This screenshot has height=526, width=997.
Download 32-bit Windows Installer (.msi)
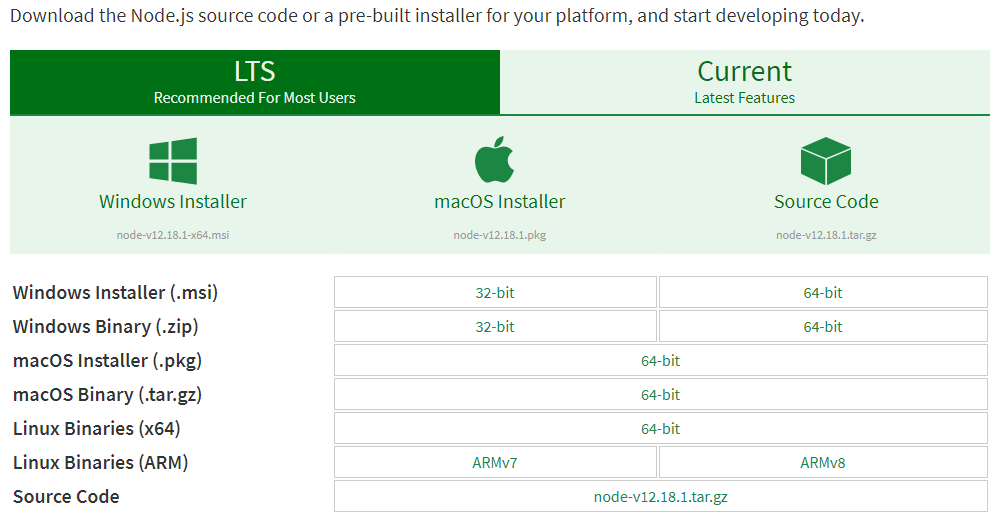pos(495,293)
